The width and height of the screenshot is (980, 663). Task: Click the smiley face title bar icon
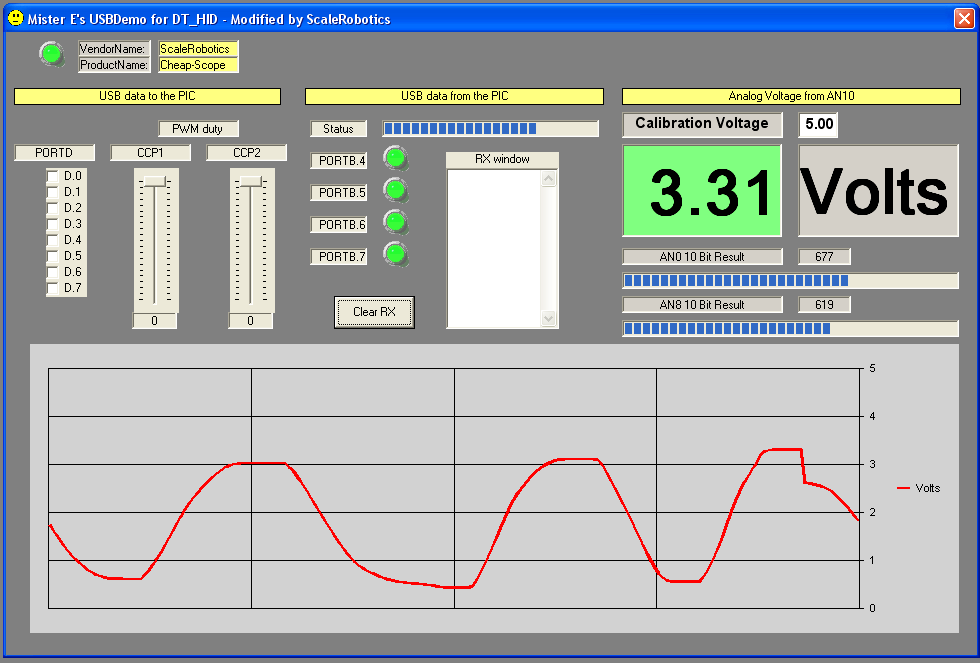click(15, 18)
